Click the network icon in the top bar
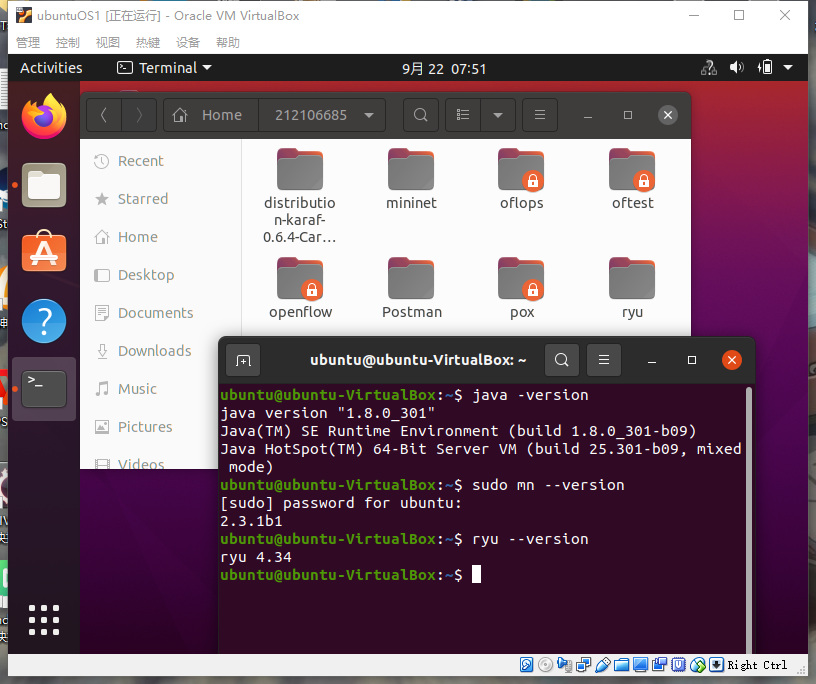The height and width of the screenshot is (684, 816). click(x=709, y=68)
